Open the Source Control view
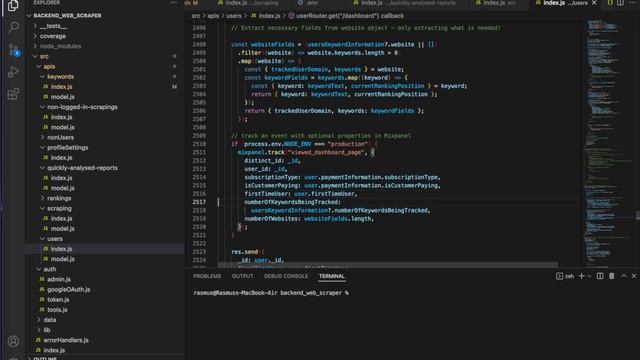The height and width of the screenshot is (360, 640). (13, 50)
